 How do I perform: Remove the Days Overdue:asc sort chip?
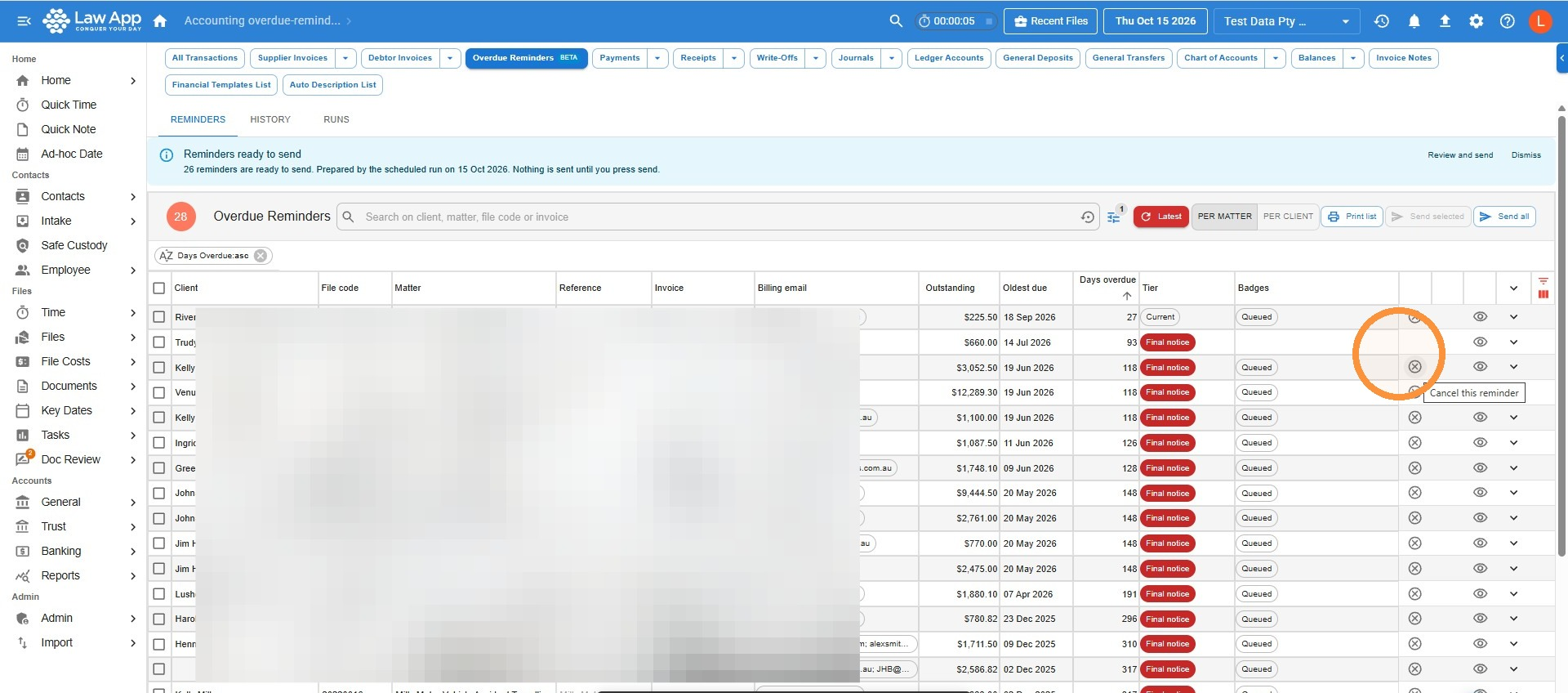261,256
